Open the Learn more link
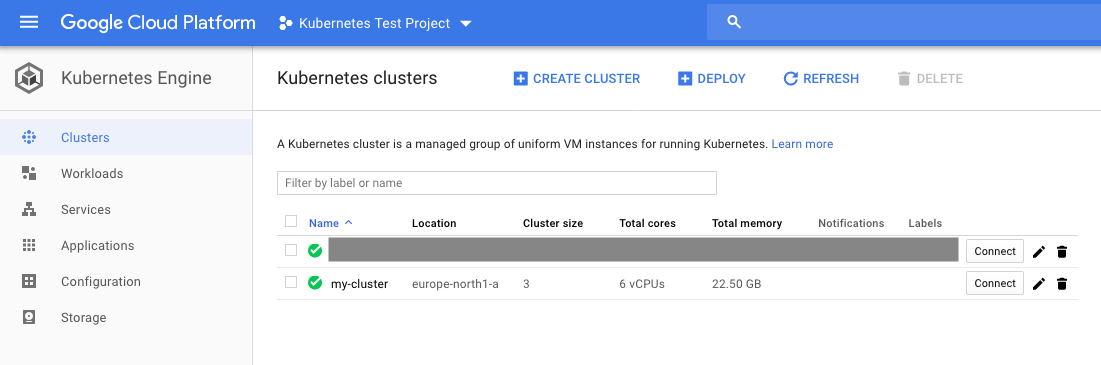Image resolution: width=1101 pixels, height=365 pixels. [802, 144]
